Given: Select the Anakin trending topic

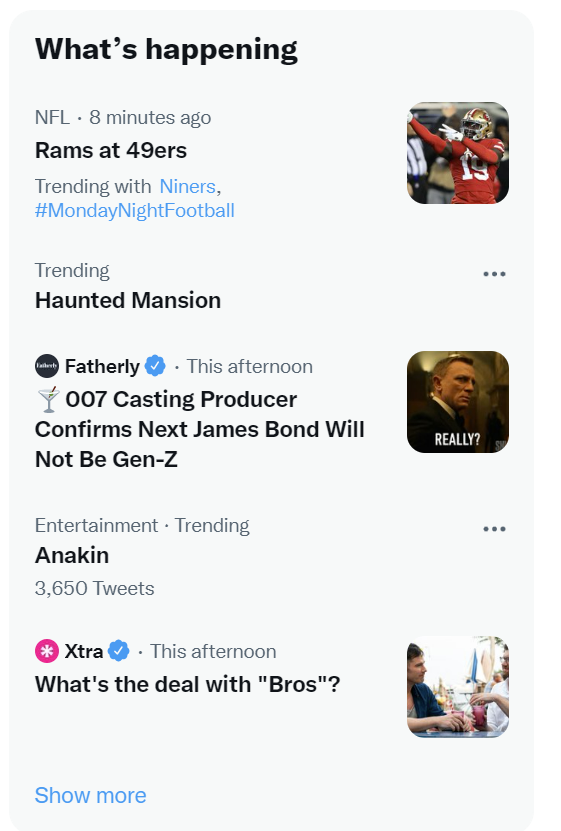Looking at the screenshot, I should click(x=72, y=555).
